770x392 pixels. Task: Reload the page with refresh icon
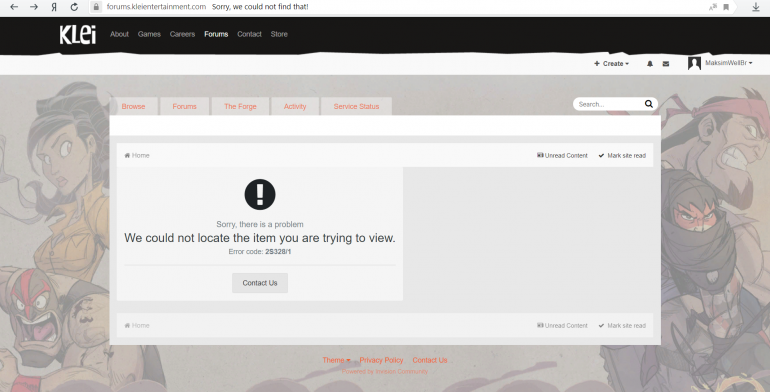(x=74, y=7)
